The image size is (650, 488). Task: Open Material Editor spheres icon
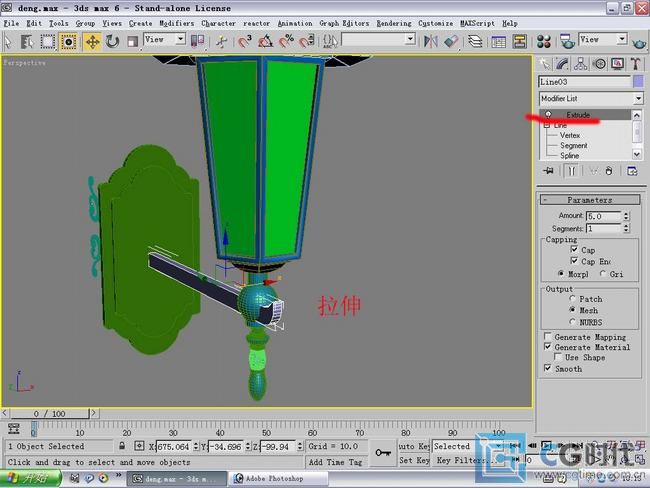543,41
